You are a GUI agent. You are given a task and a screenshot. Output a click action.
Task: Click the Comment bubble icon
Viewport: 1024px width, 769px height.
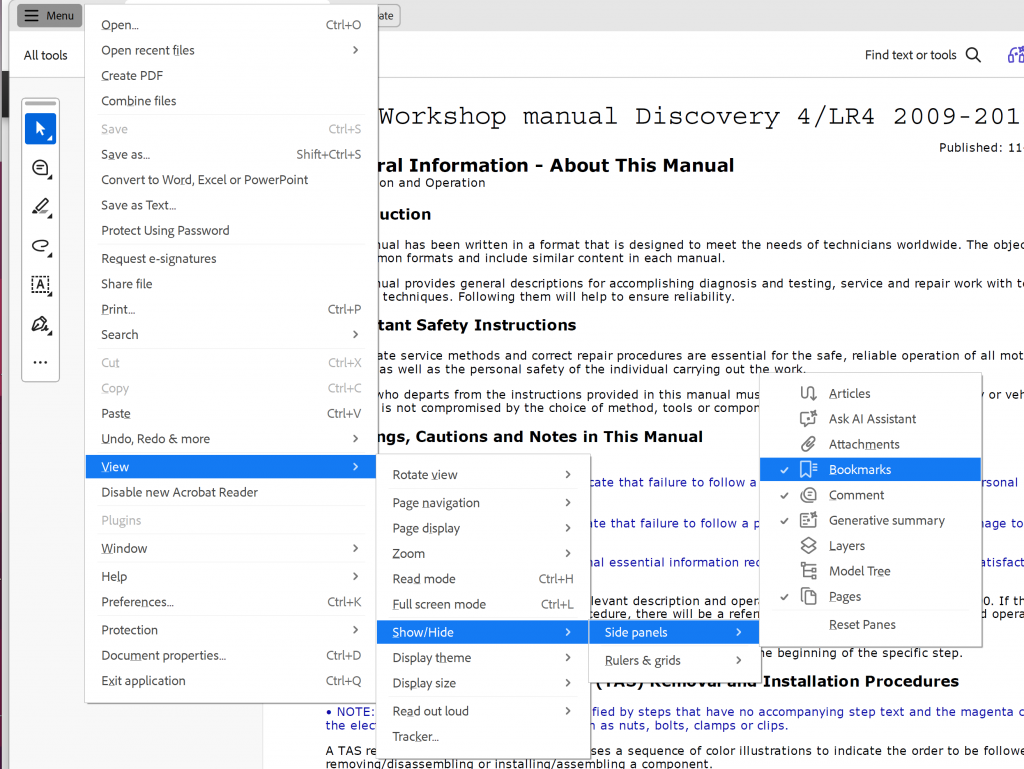point(808,495)
